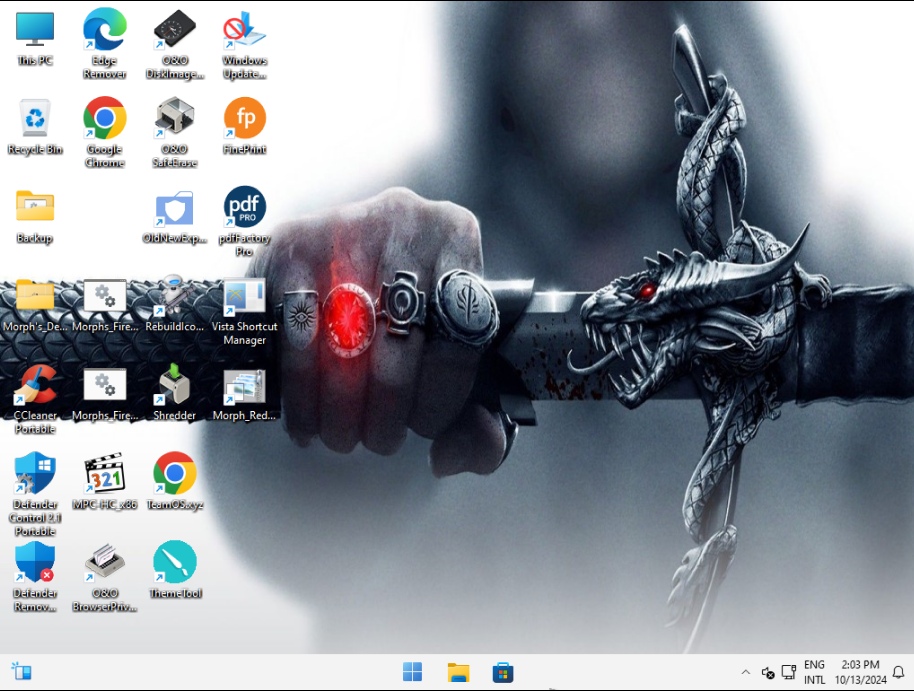Select the Windows Update blocker shortcut
914x691 pixels.
tap(245, 44)
